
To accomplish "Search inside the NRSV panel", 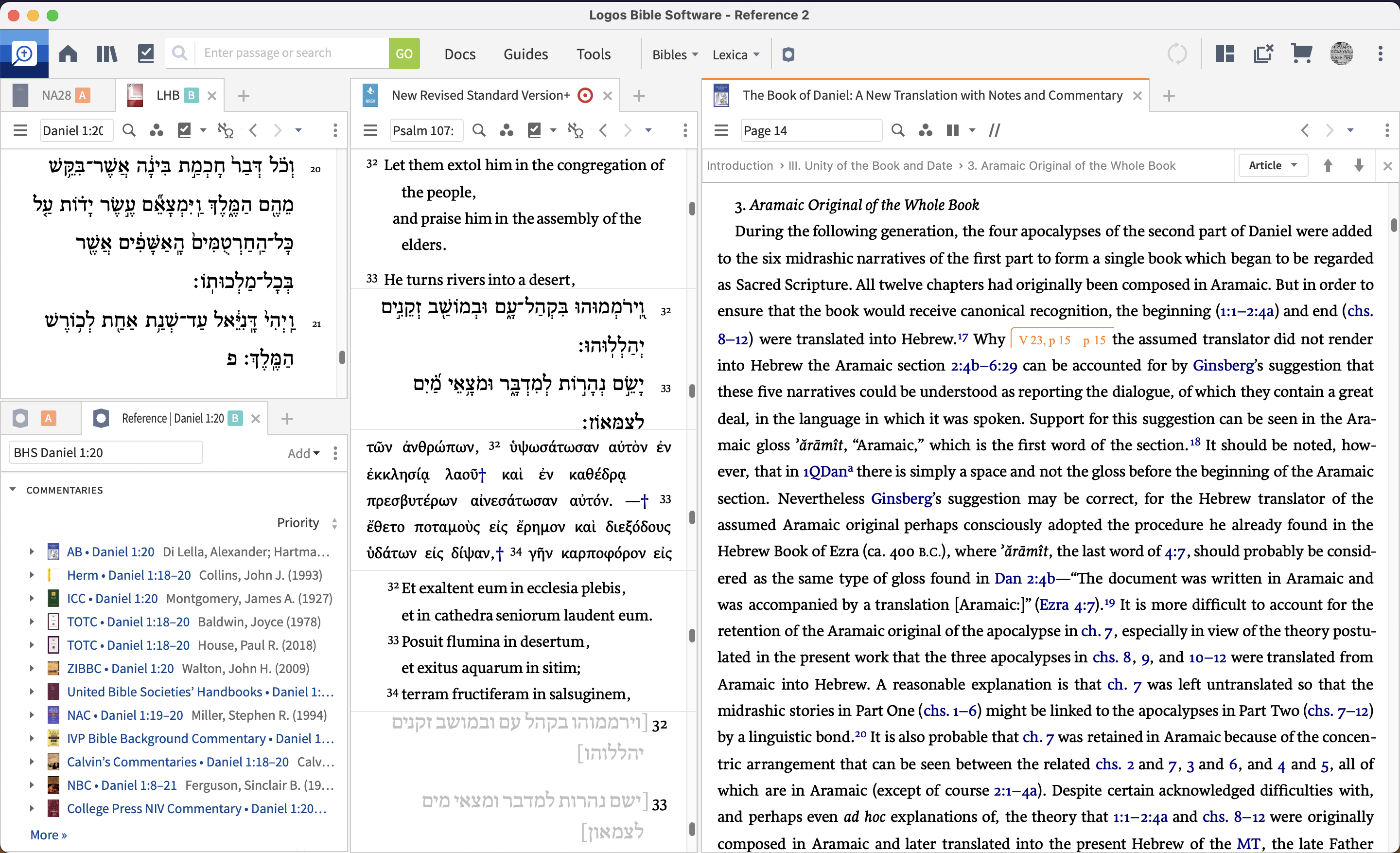I will 479,131.
